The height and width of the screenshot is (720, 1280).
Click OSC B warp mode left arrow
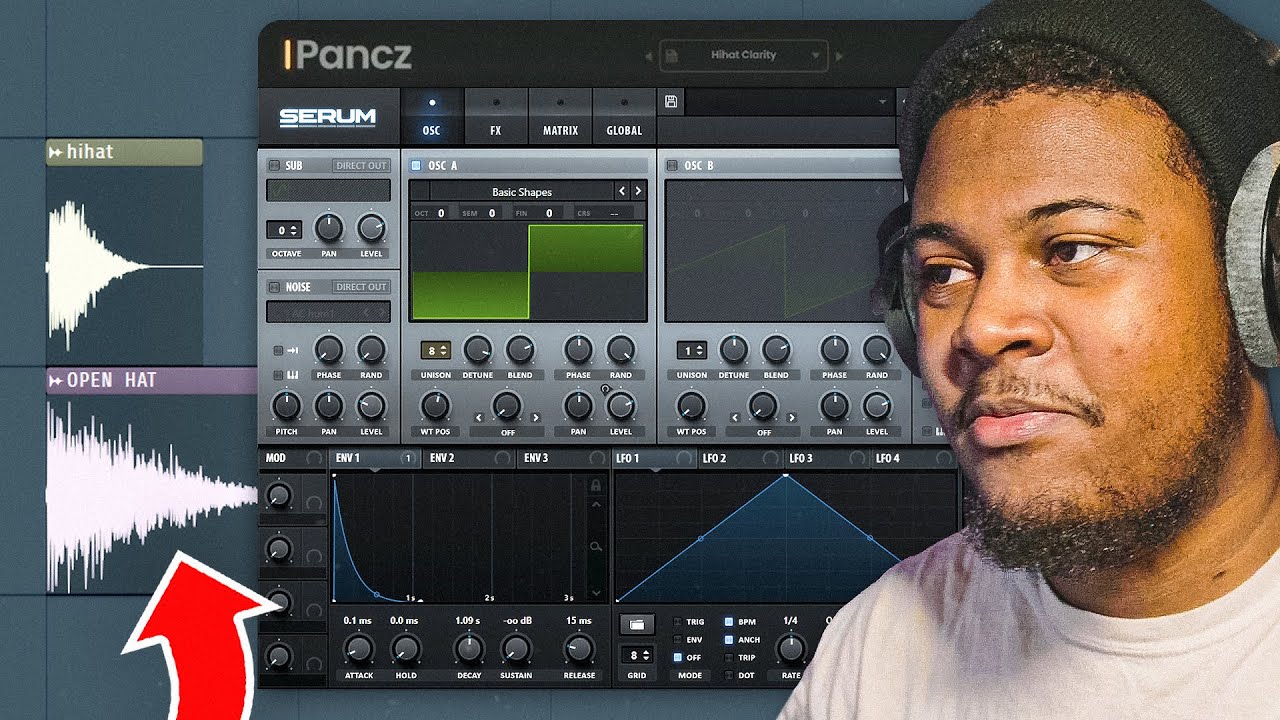pyautogui.click(x=735, y=418)
